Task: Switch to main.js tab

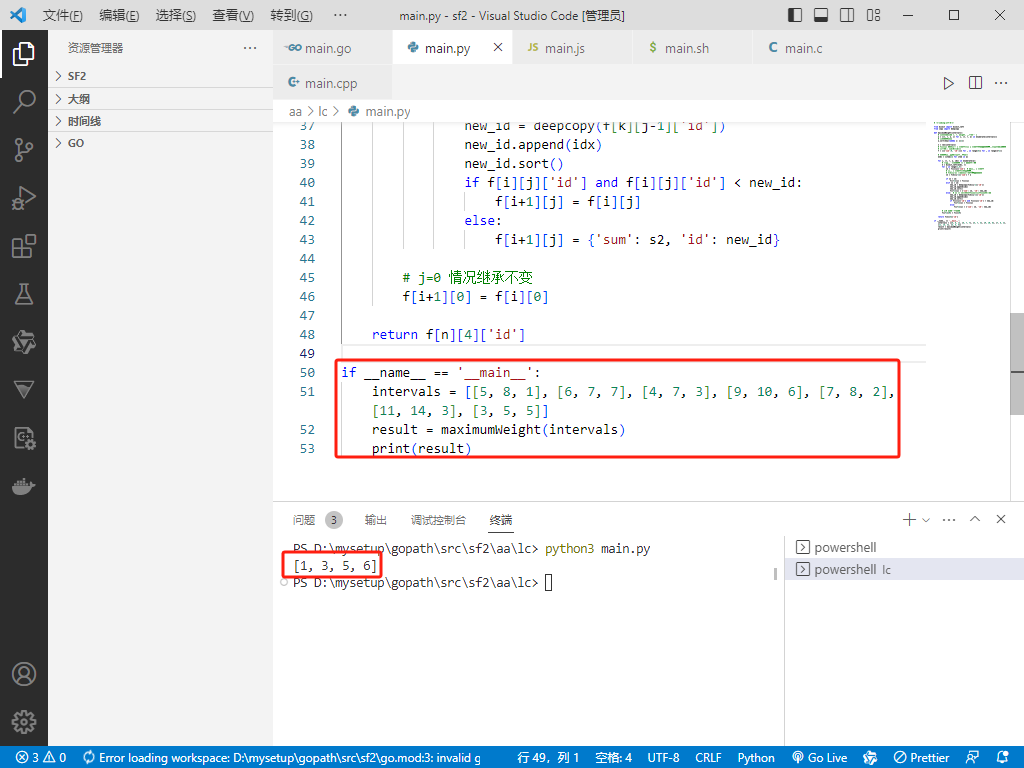Action: (x=572, y=48)
